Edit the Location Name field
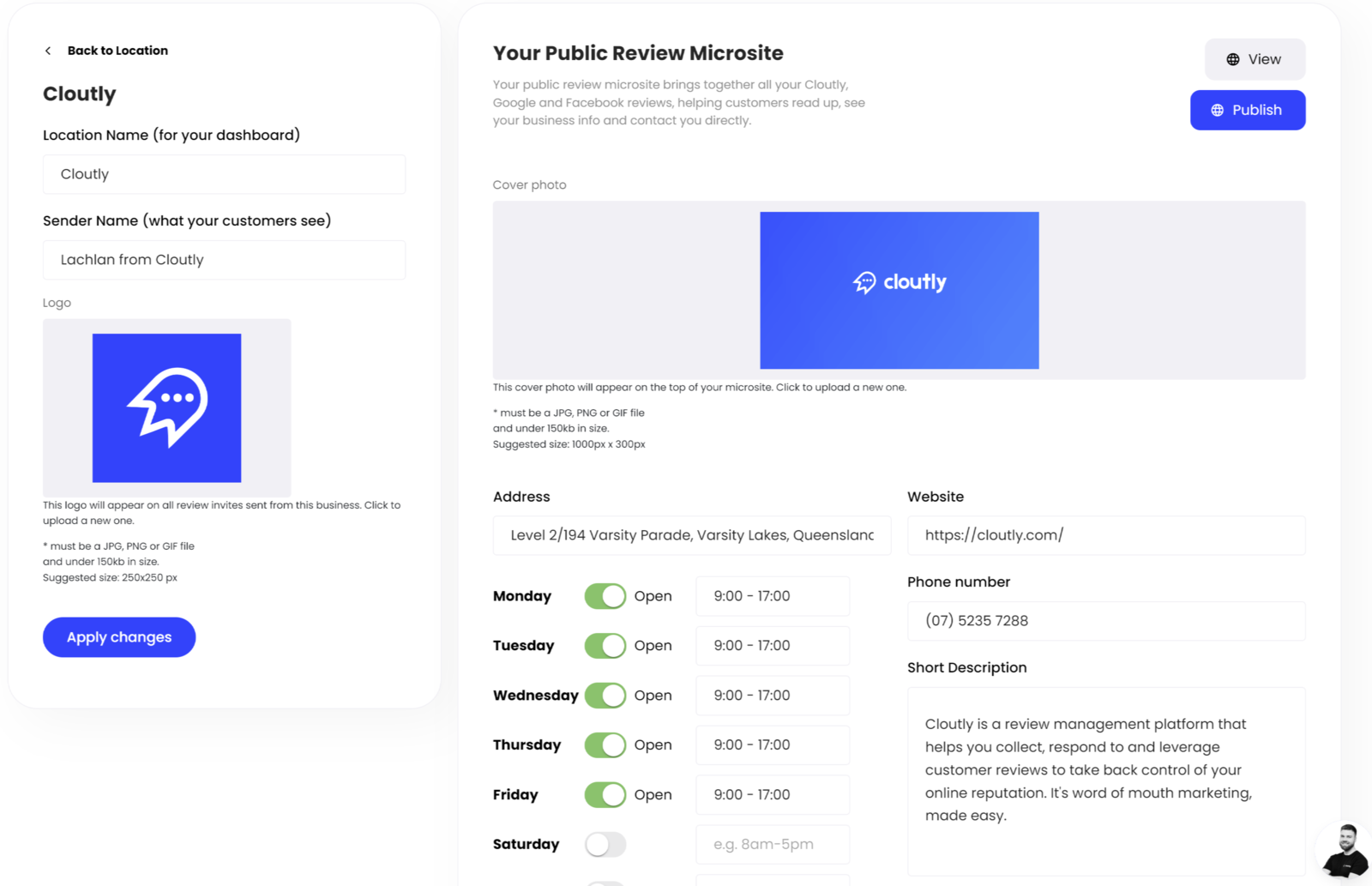 tap(224, 174)
